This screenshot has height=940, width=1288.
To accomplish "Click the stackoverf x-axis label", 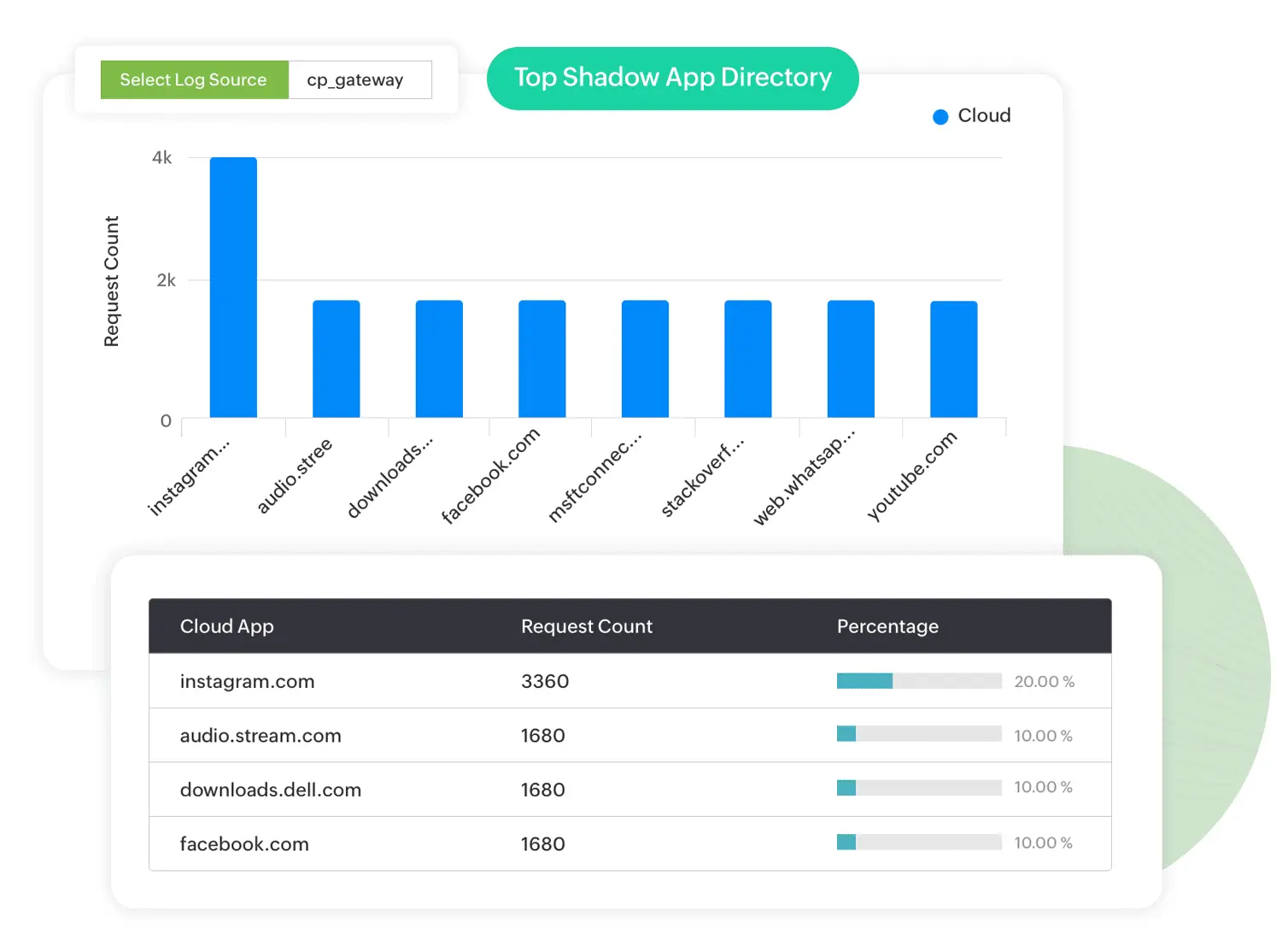I will [x=702, y=478].
